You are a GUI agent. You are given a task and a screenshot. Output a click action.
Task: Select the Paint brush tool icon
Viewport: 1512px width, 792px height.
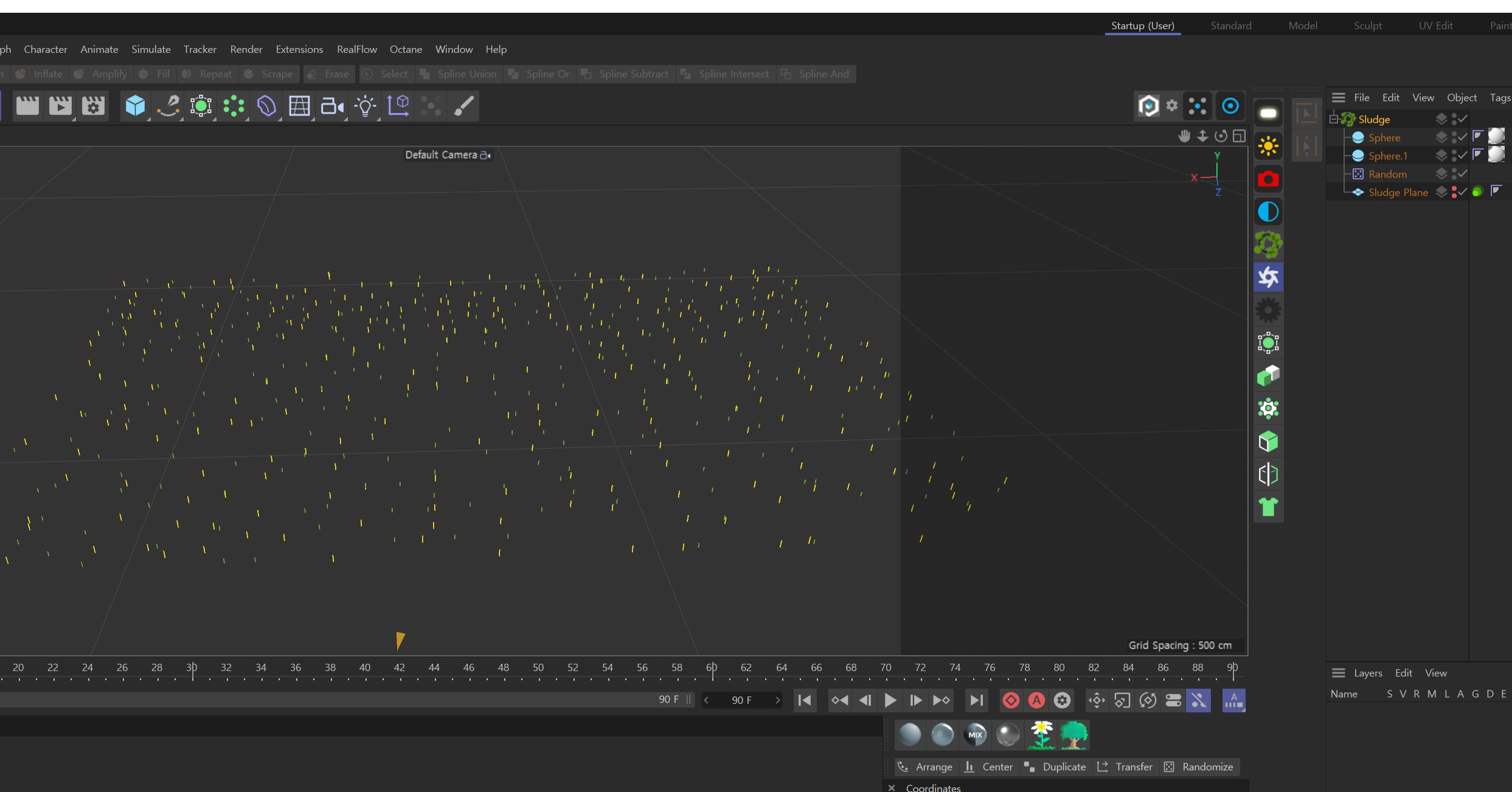point(464,106)
